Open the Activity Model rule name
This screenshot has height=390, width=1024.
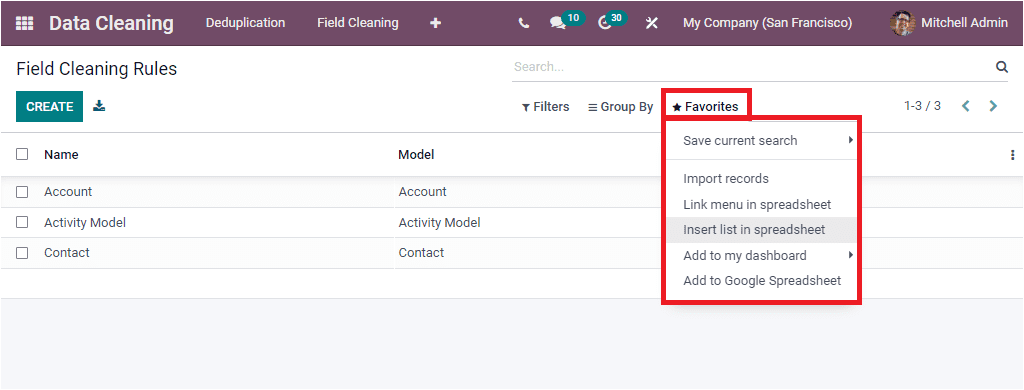(85, 223)
